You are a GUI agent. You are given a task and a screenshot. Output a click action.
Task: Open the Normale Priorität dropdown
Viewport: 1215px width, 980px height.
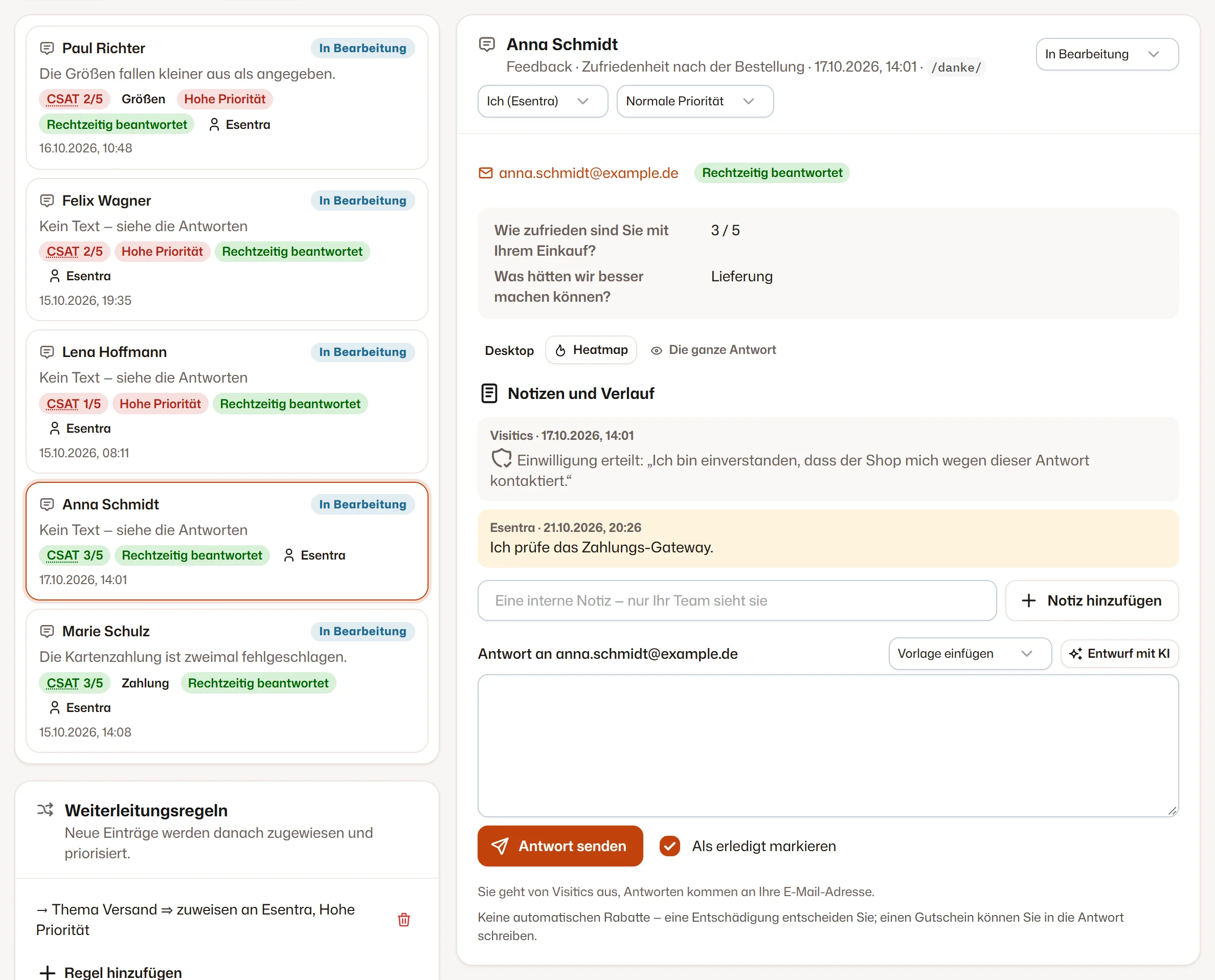click(695, 102)
